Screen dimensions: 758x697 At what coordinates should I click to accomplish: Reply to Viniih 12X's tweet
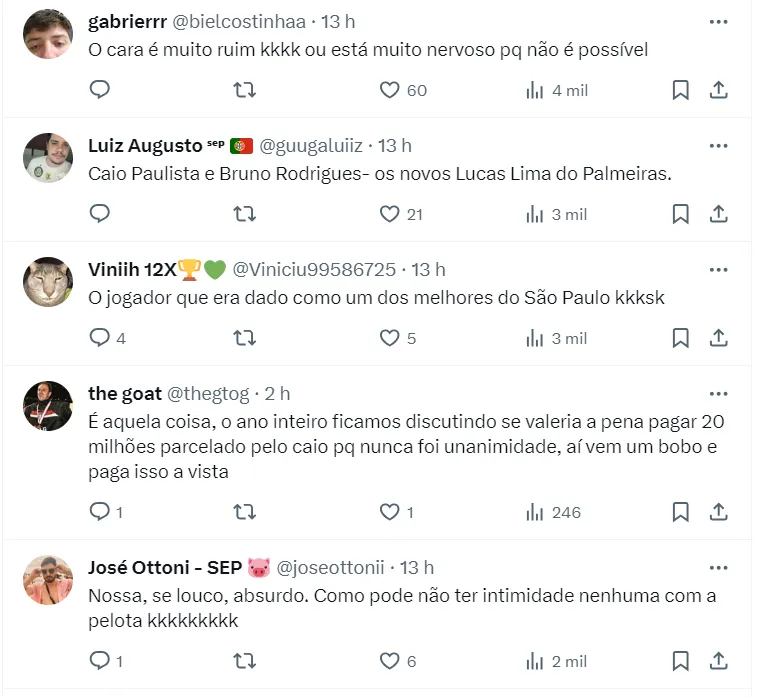(99, 338)
